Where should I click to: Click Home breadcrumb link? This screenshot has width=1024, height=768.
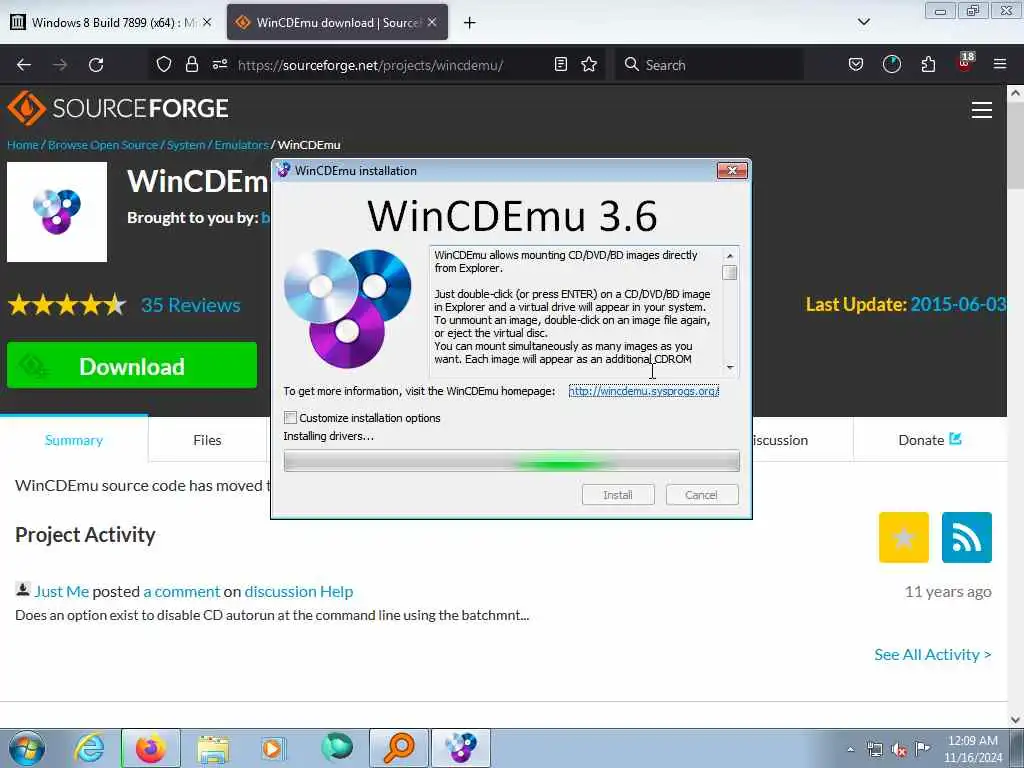tap(23, 145)
